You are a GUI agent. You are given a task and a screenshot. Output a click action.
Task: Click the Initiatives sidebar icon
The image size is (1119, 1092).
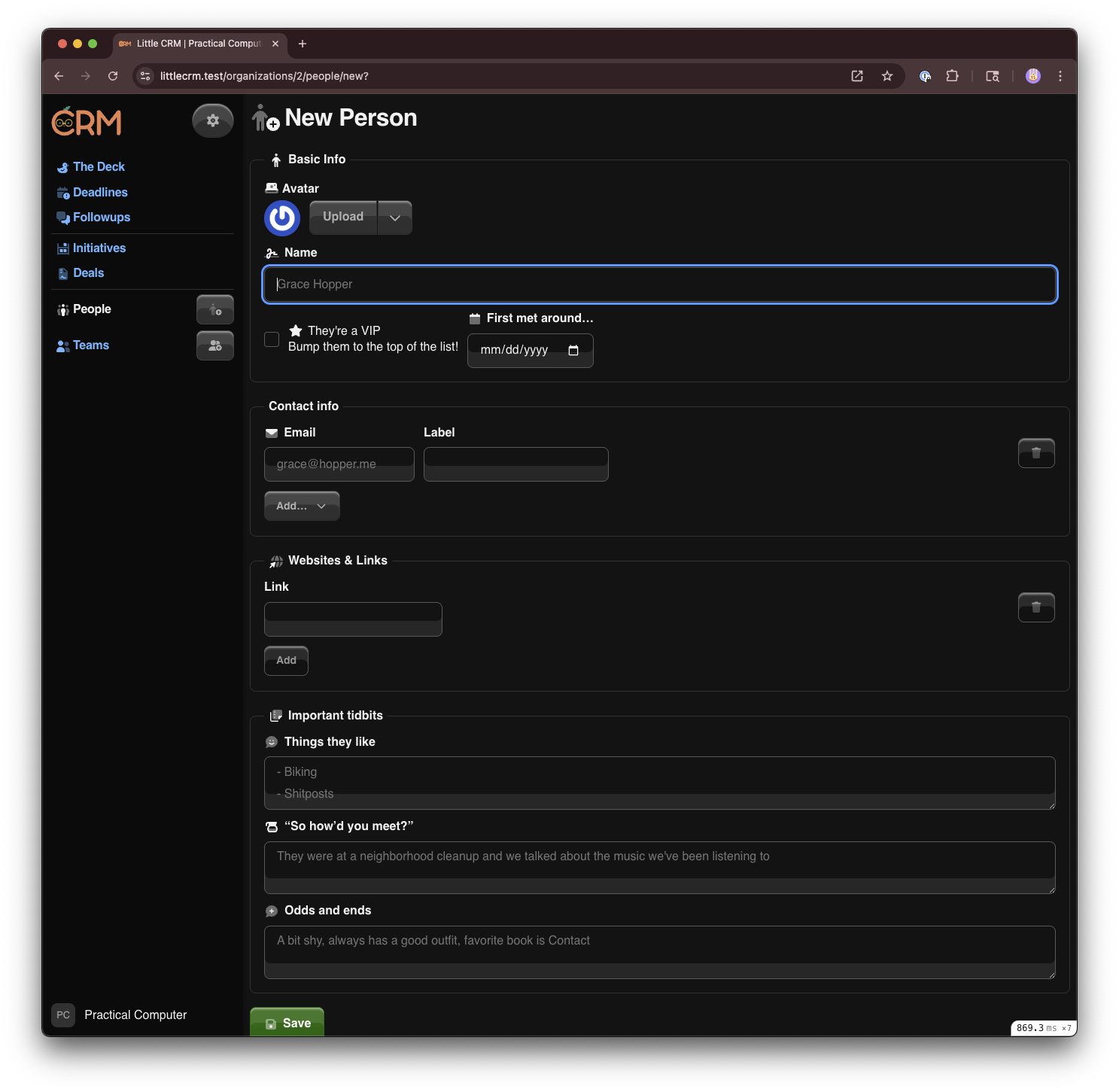(63, 248)
